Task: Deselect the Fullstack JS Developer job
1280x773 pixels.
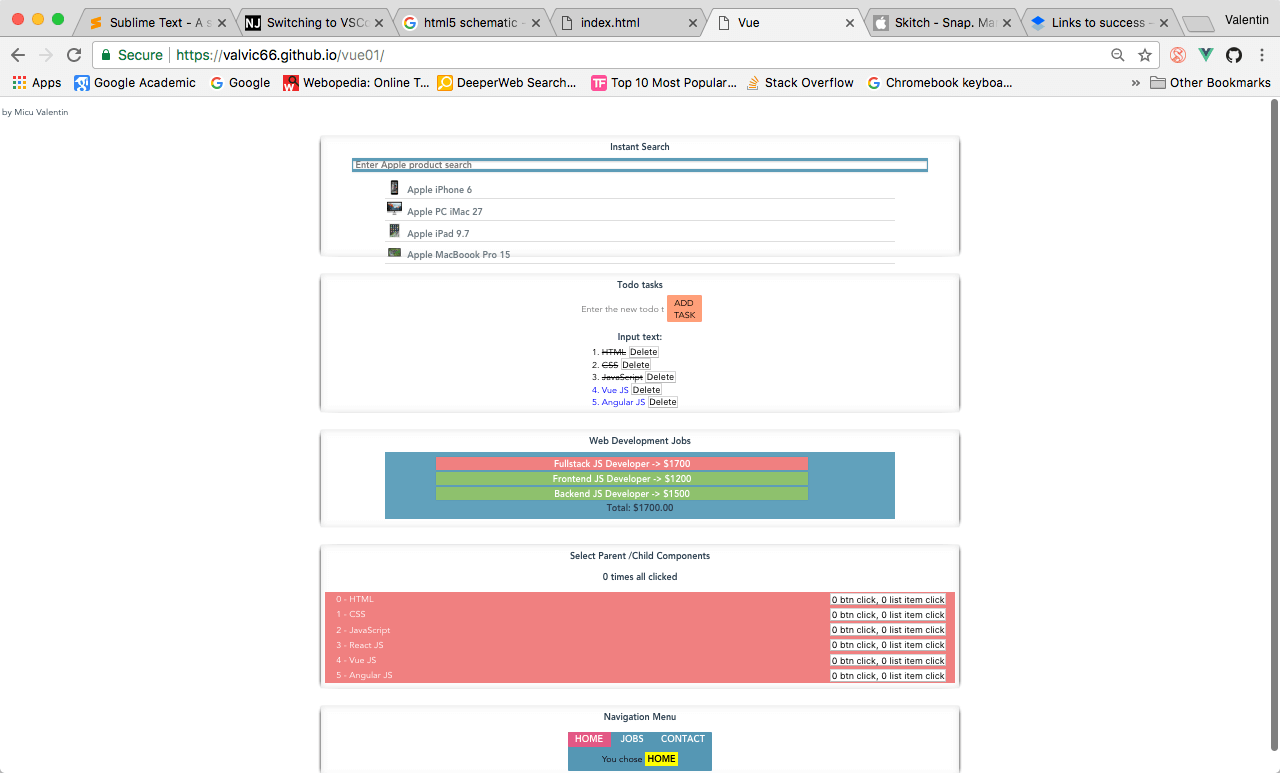Action: 621,464
